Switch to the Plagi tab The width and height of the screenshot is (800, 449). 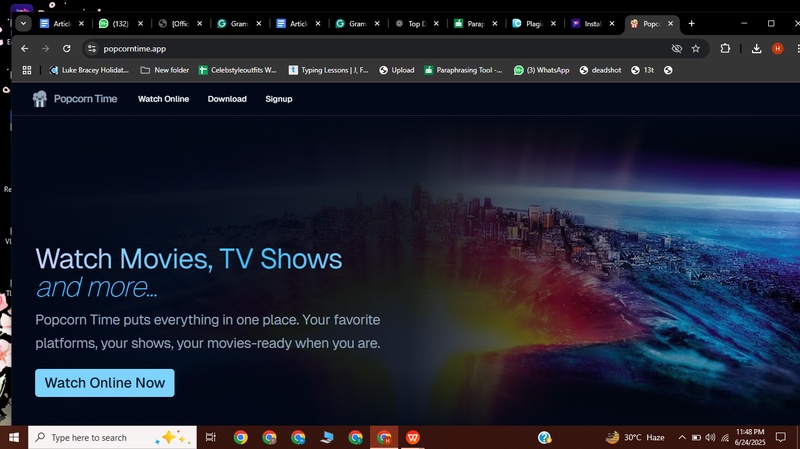pyautogui.click(x=534, y=23)
